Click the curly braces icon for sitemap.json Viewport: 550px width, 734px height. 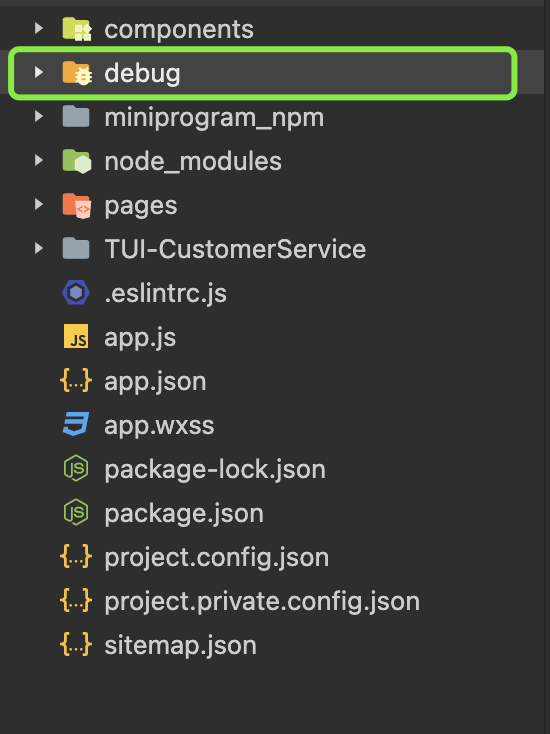point(76,645)
